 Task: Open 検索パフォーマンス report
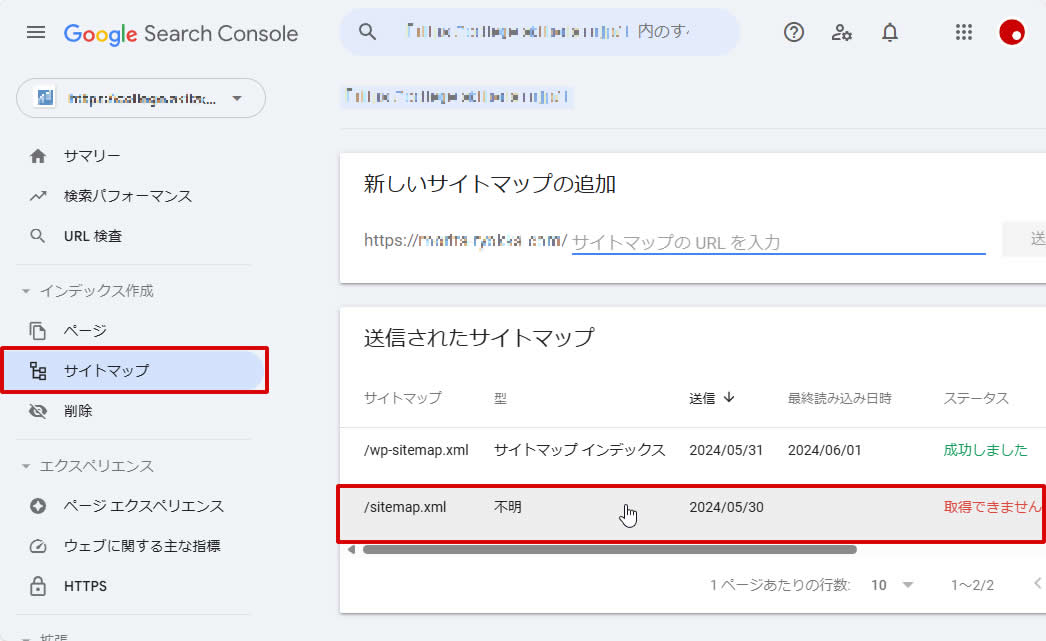click(127, 196)
